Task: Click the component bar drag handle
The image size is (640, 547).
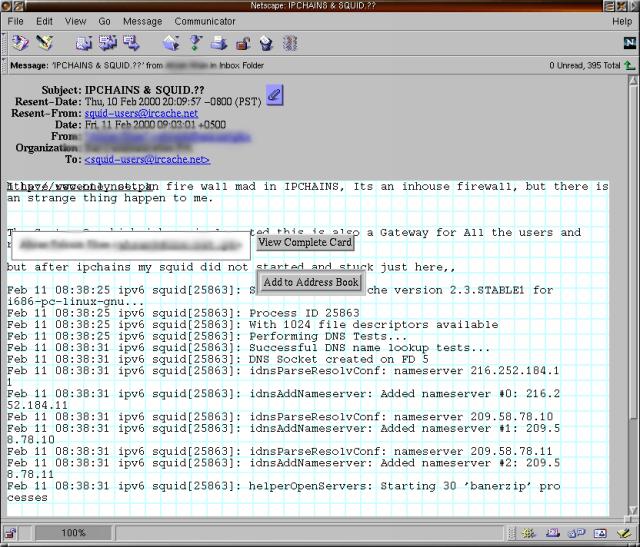Action: 511,533
